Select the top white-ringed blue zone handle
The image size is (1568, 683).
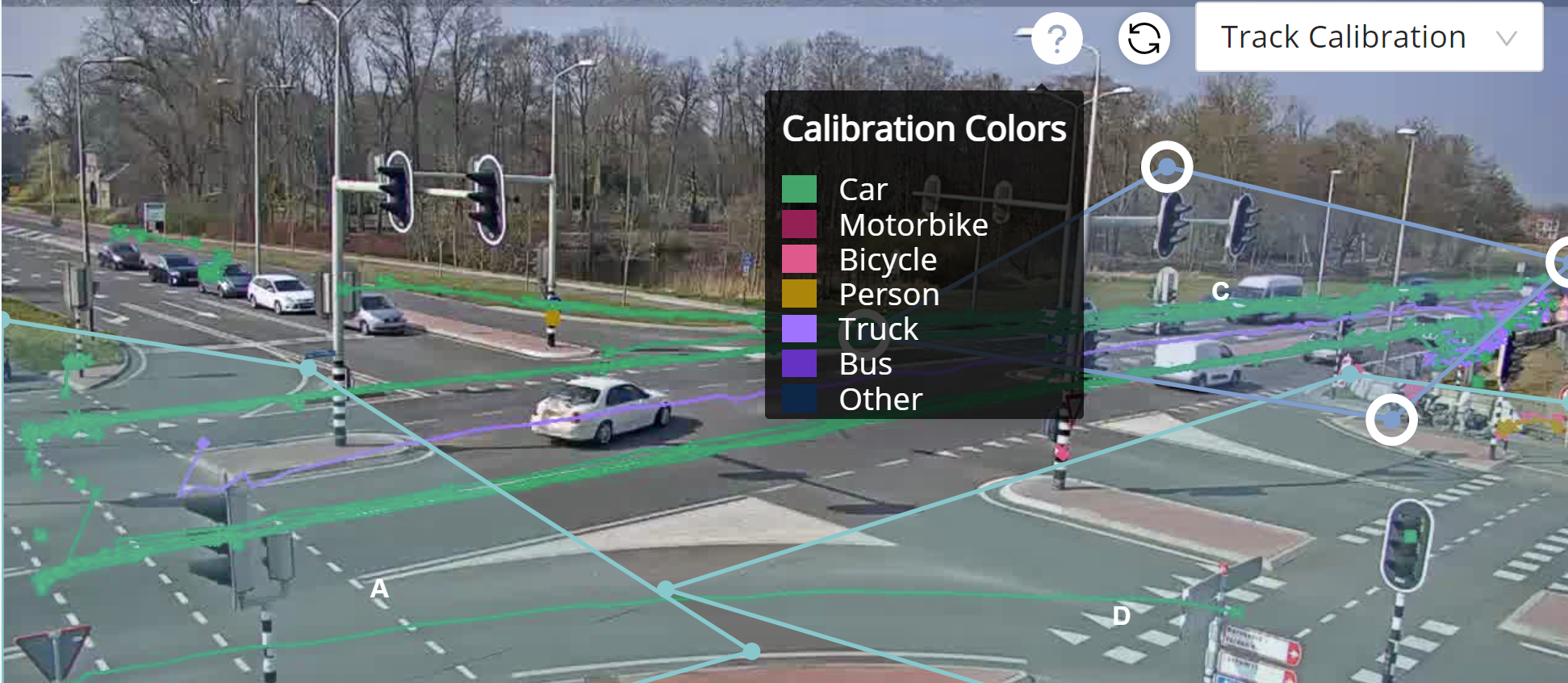1167,167
